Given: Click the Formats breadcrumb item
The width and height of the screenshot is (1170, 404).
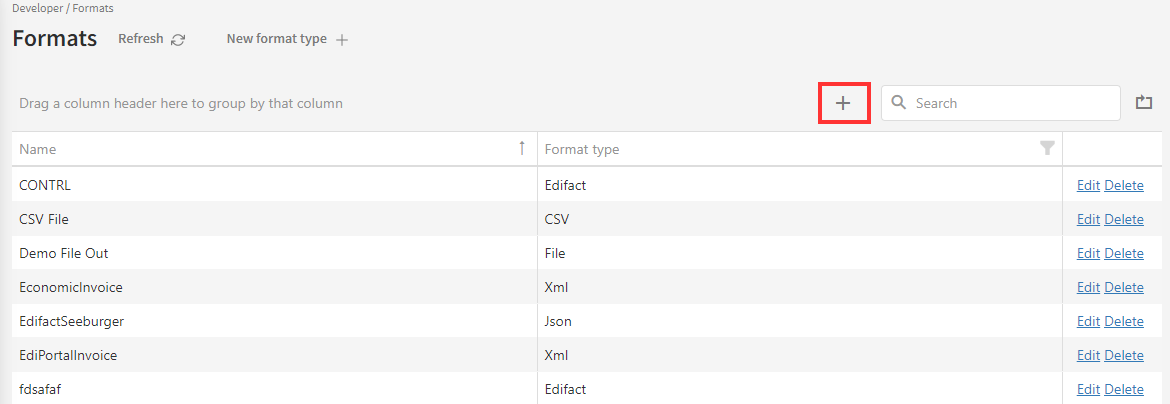Looking at the screenshot, I should (93, 8).
